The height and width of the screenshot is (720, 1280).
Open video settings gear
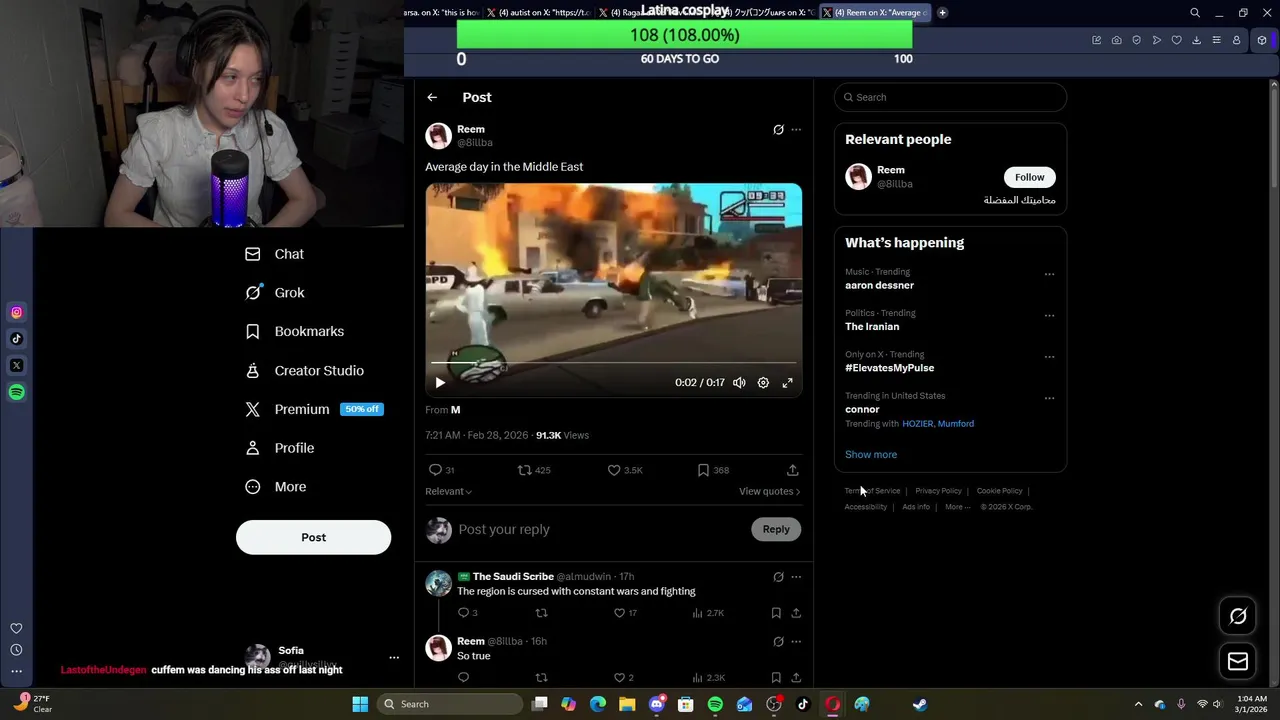point(763,382)
